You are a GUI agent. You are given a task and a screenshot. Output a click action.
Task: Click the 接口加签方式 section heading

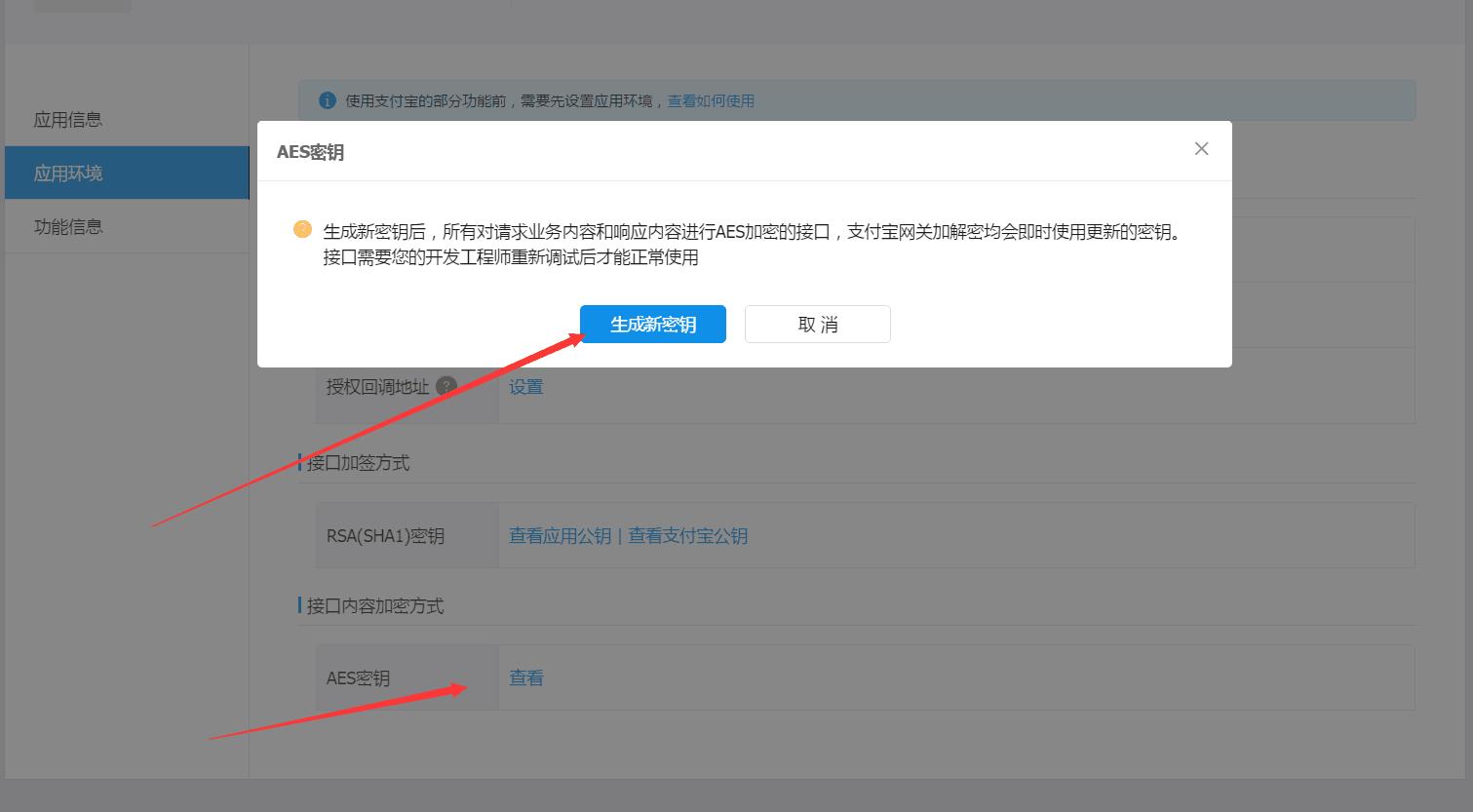[358, 463]
